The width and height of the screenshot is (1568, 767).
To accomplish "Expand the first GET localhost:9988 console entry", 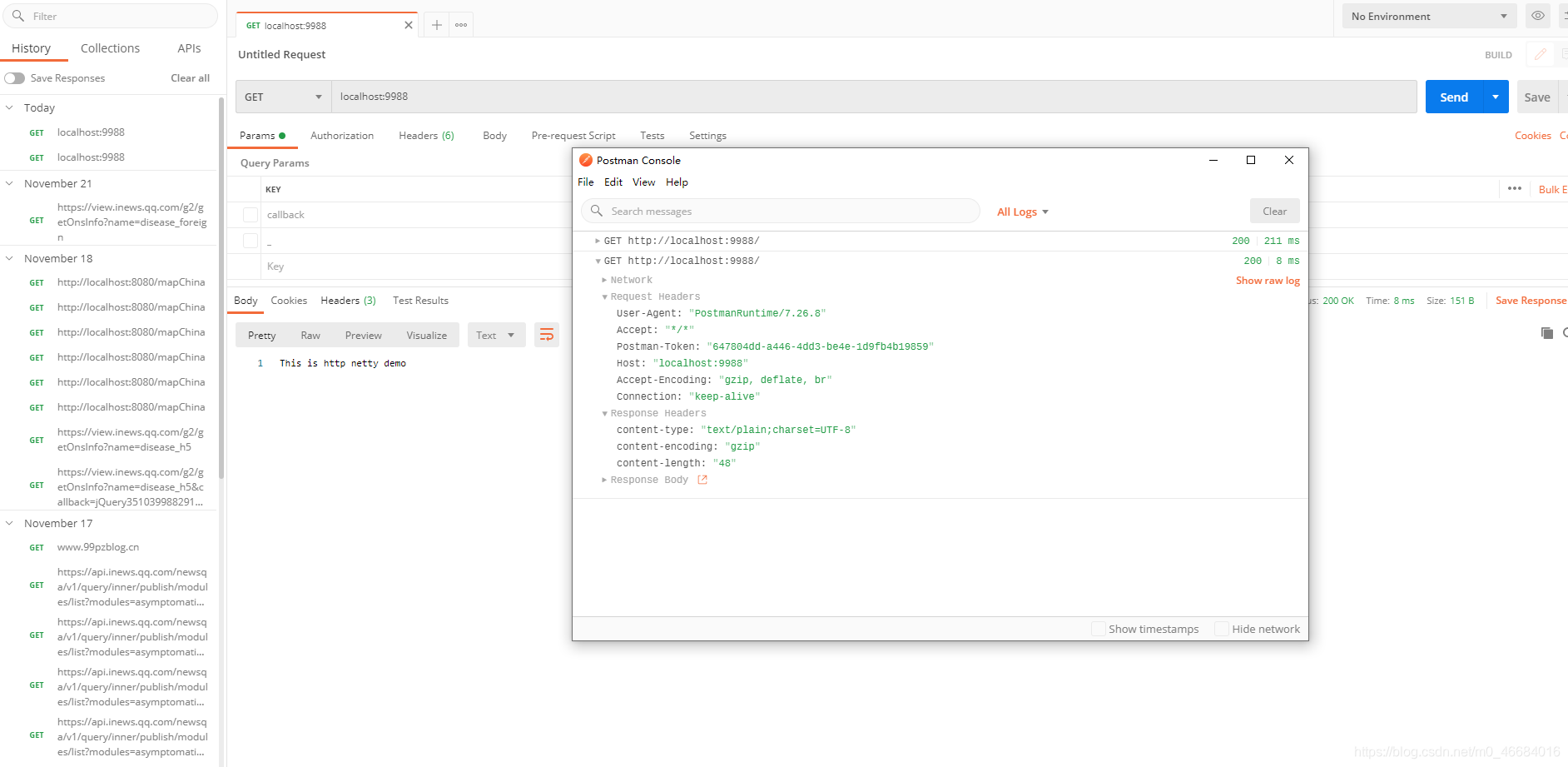I will pyautogui.click(x=598, y=241).
